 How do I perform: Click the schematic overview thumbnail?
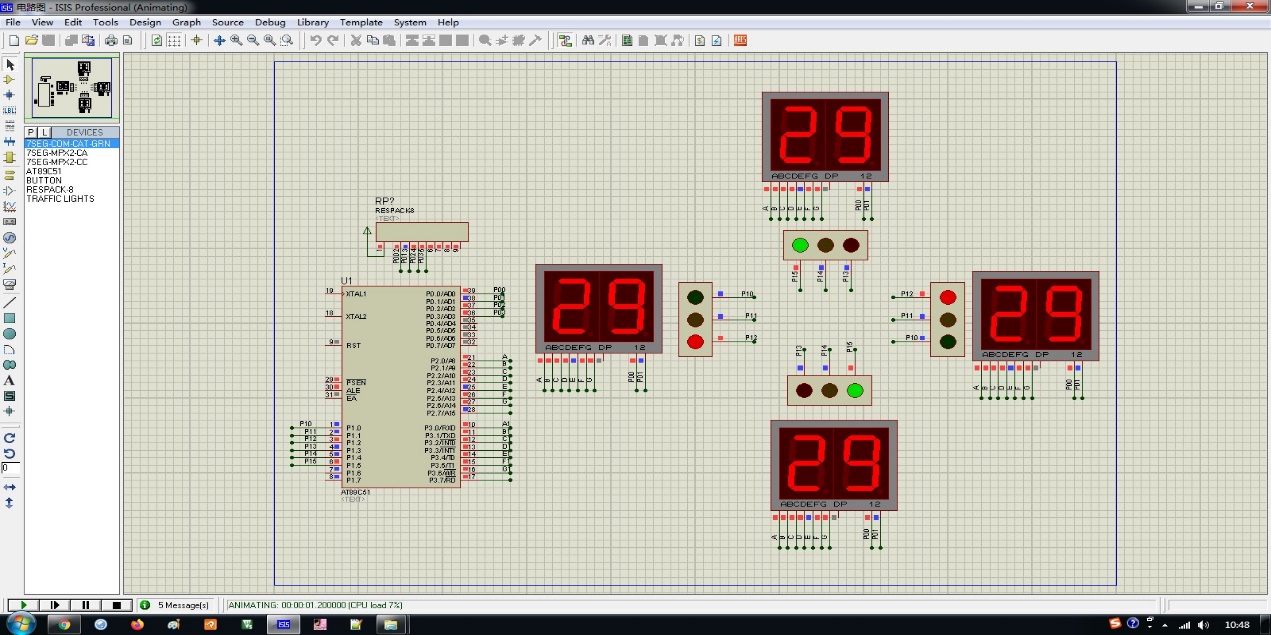pos(71,87)
